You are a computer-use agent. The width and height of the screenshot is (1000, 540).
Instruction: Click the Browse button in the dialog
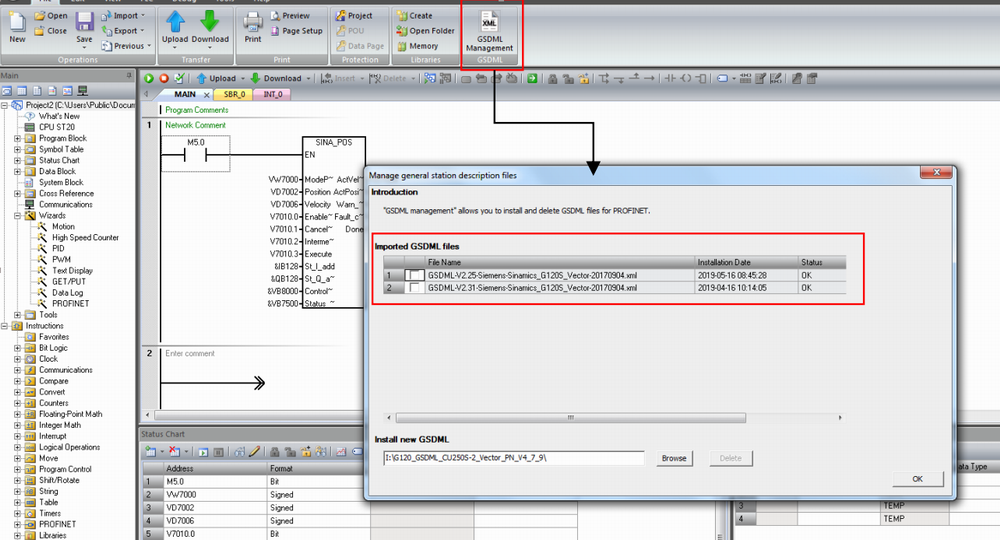click(x=674, y=458)
